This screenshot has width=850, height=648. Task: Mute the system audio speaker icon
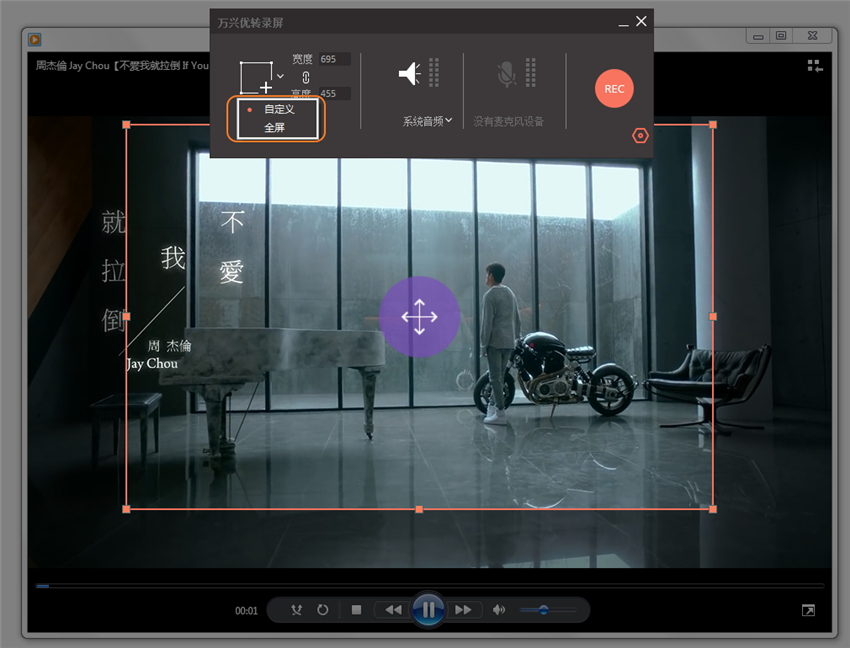410,73
